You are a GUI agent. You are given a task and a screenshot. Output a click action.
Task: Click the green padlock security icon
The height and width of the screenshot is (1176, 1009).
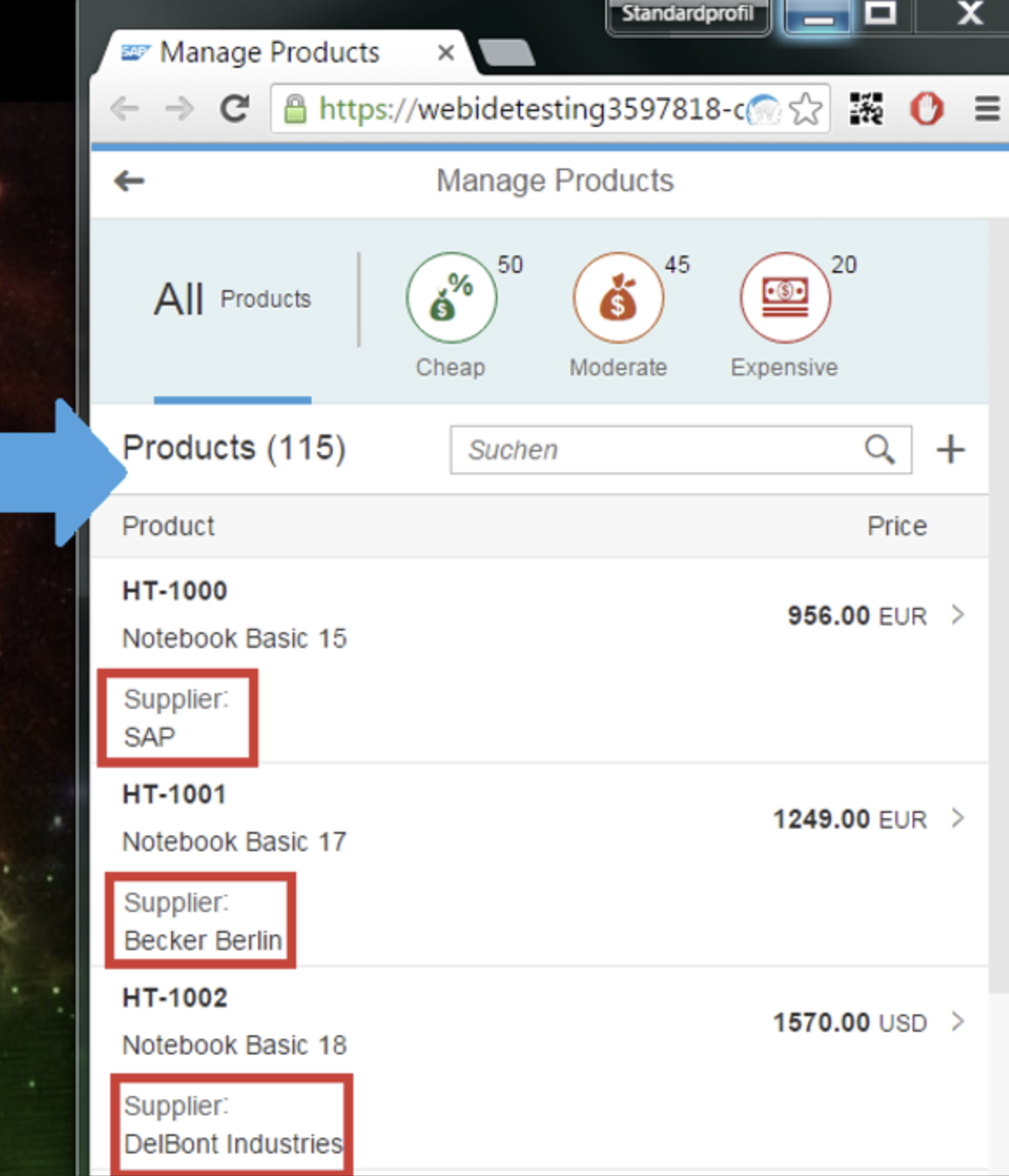coord(295,109)
